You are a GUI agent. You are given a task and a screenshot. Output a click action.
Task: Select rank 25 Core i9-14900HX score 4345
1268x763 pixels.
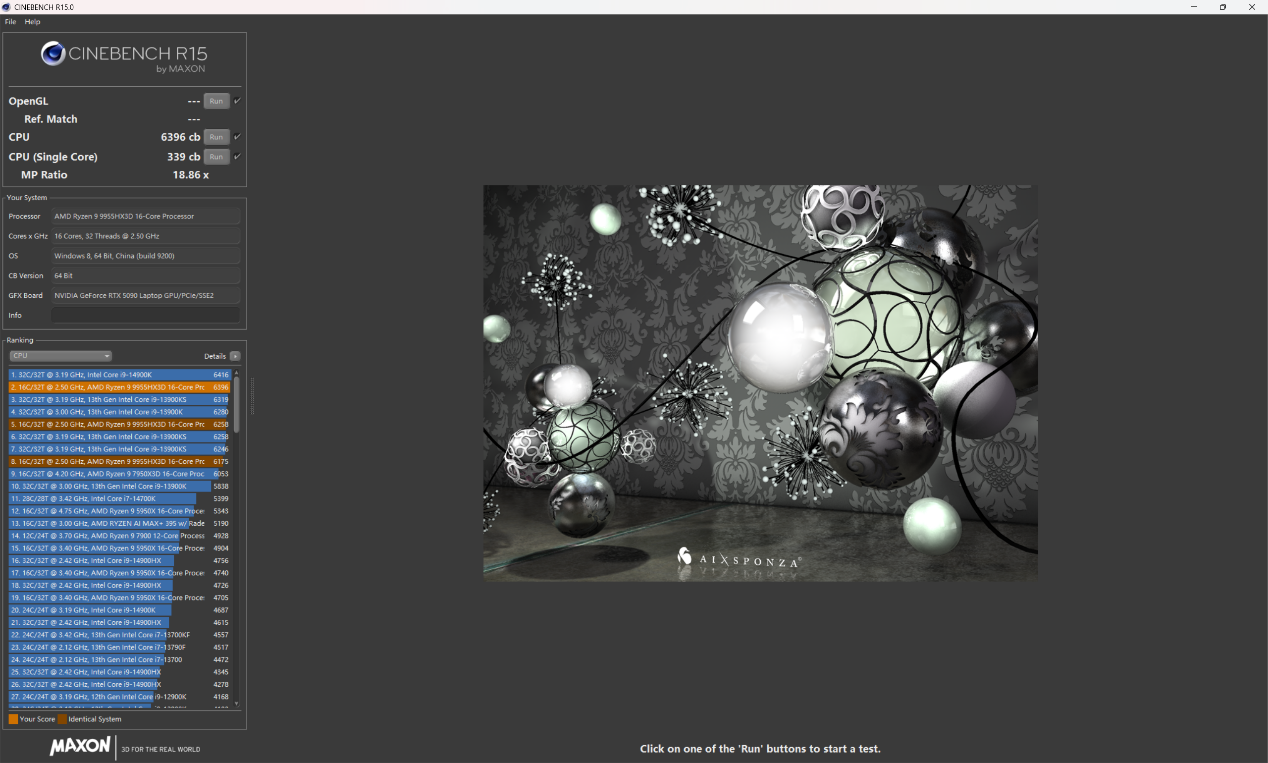tap(120, 672)
